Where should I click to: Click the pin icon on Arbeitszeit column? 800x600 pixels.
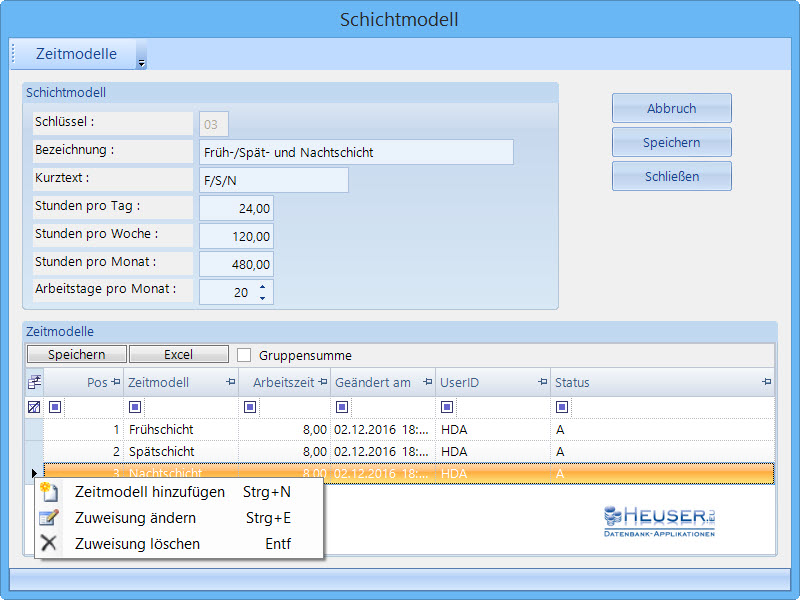coord(323,383)
